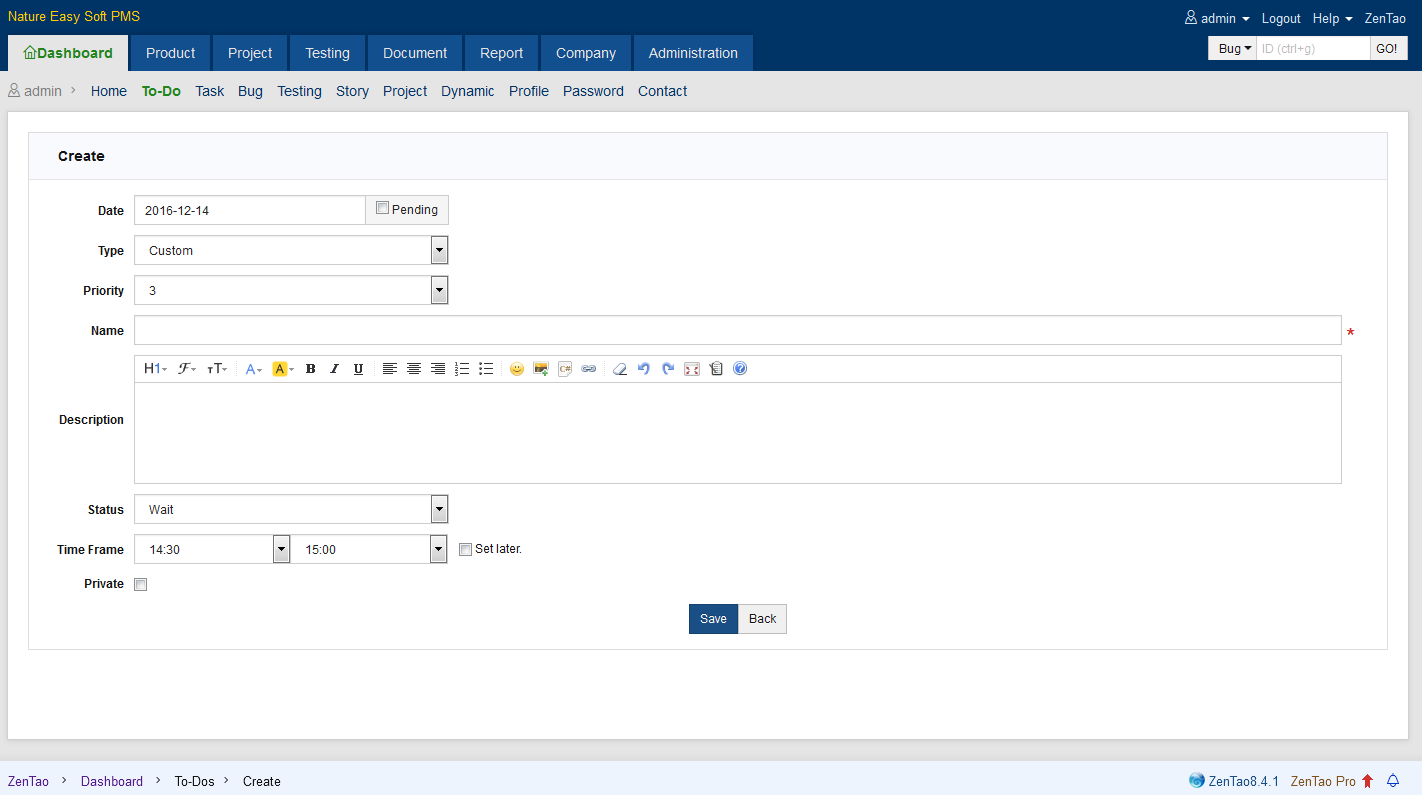Apply ordered numbered list formatting
This screenshot has width=1422, height=795.
pyautogui.click(x=462, y=369)
